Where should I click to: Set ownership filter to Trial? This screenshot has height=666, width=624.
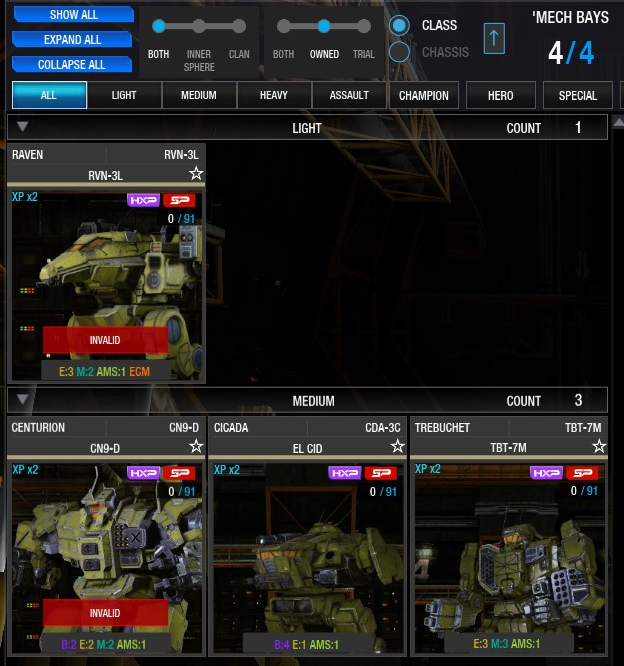tap(364, 26)
